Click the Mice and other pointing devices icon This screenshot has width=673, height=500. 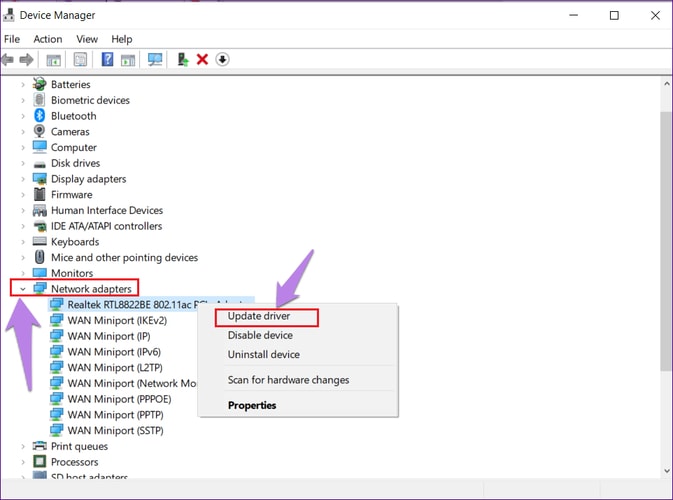(x=39, y=257)
